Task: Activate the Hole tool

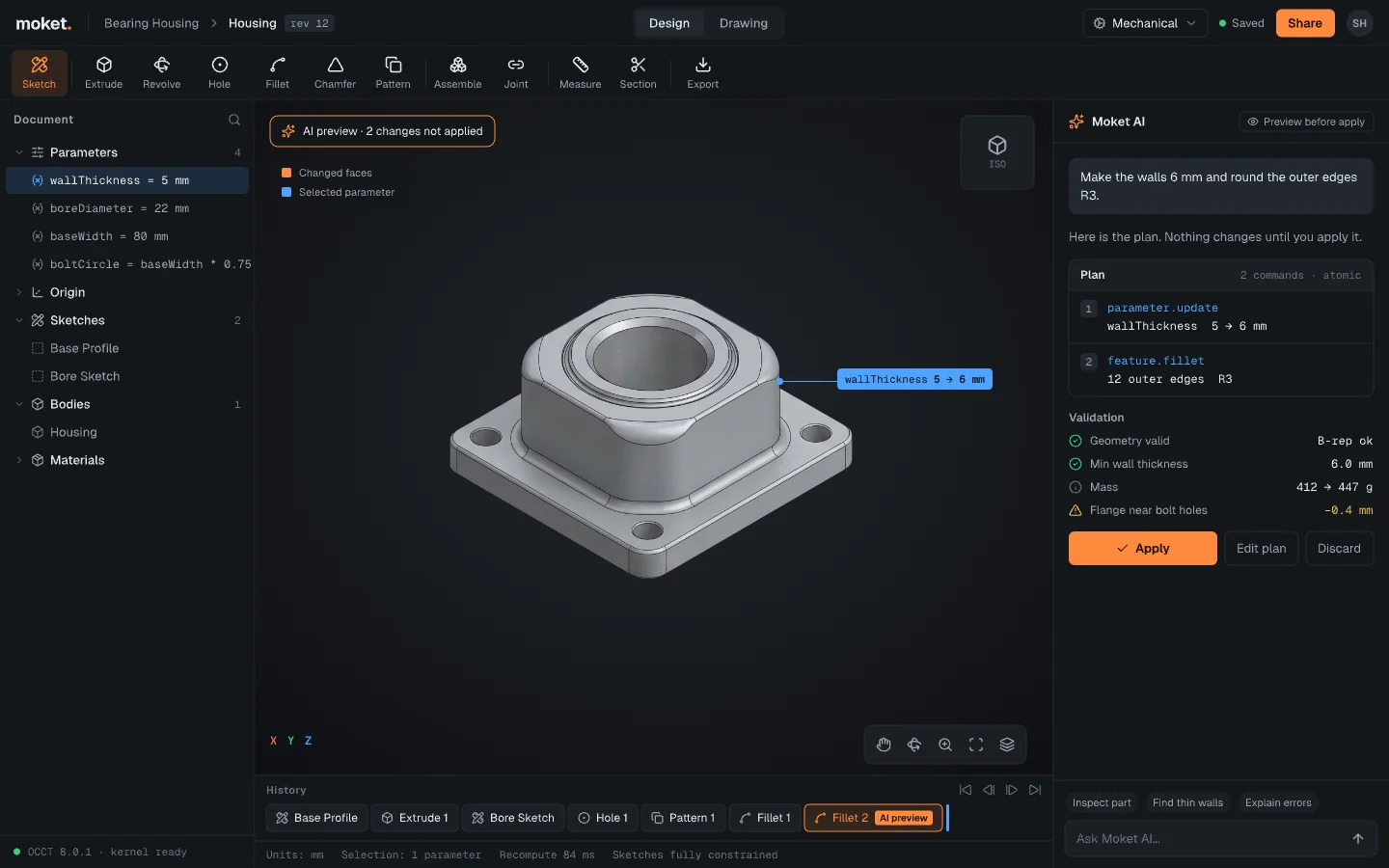Action: tap(219, 73)
